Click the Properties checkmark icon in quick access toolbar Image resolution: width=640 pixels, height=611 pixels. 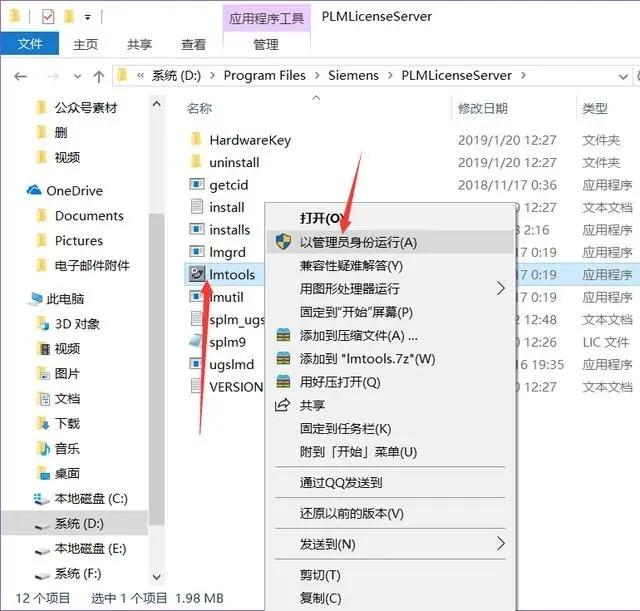(48, 16)
